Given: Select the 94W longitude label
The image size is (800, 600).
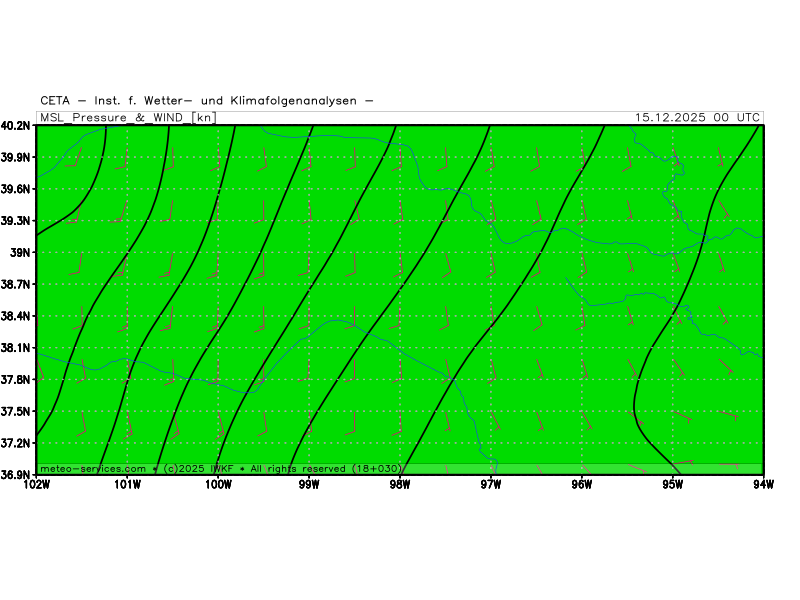Looking at the screenshot, I should [763, 486].
